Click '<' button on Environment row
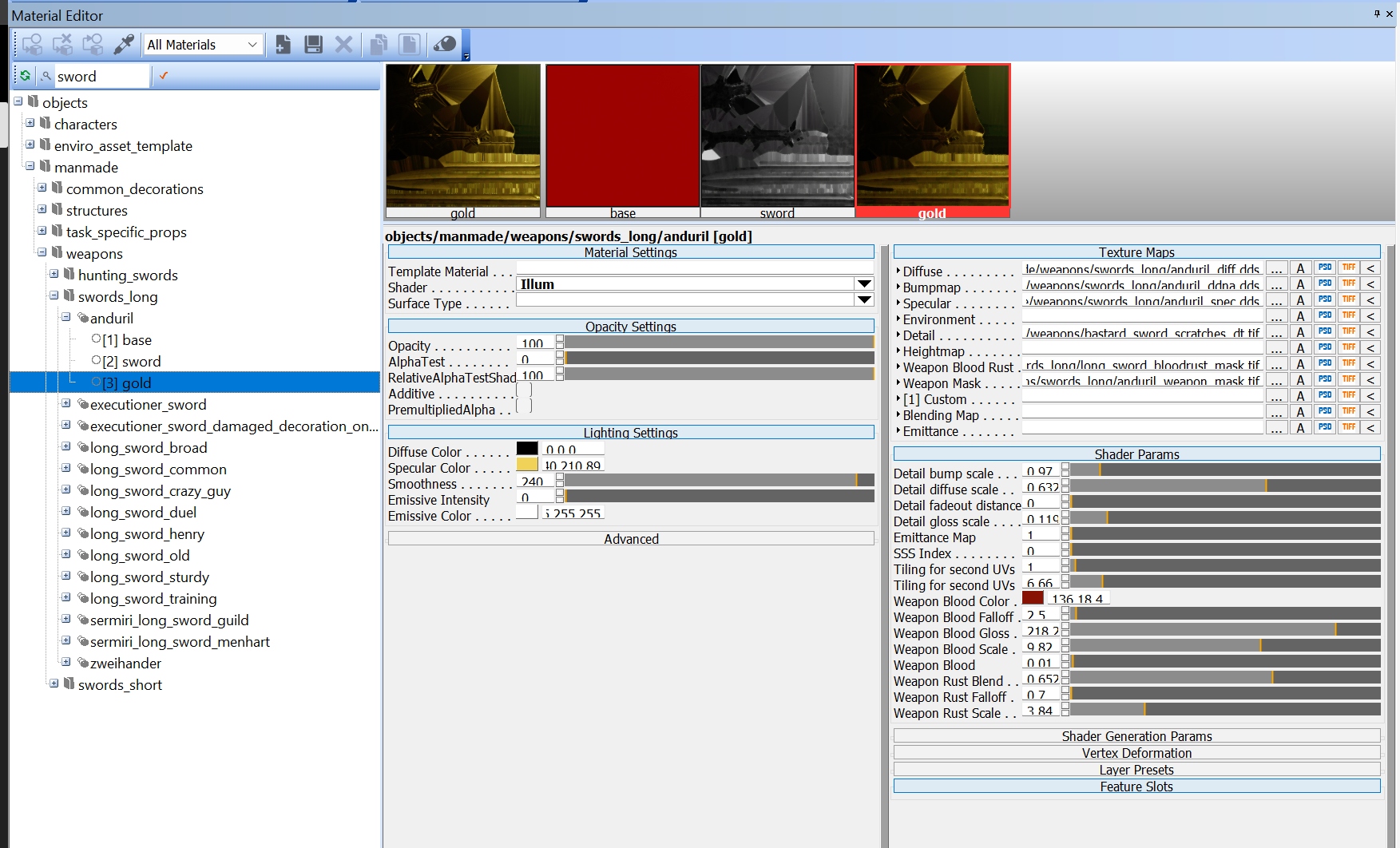Screen dimensions: 1400x848 click(x=1370, y=316)
